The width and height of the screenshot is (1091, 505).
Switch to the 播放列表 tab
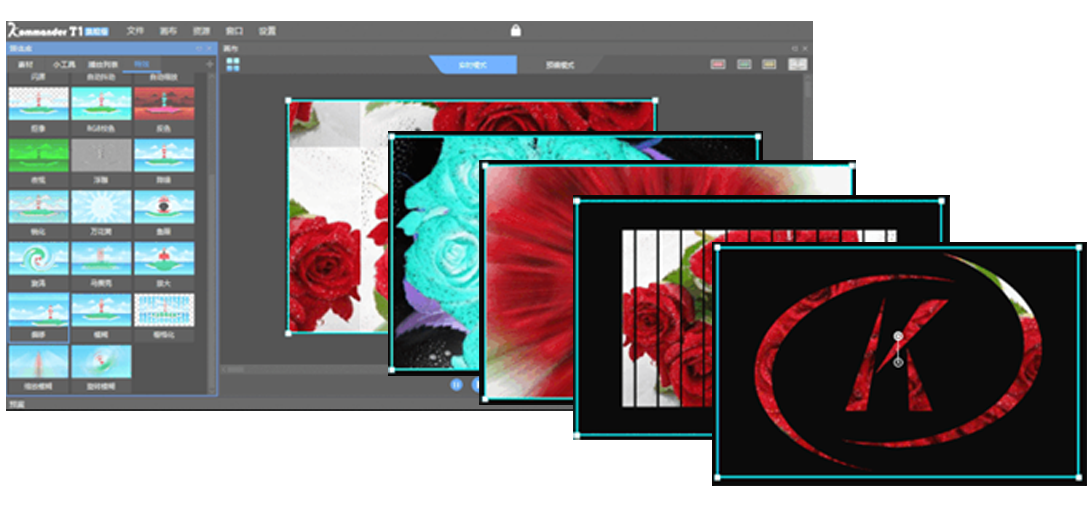click(101, 64)
